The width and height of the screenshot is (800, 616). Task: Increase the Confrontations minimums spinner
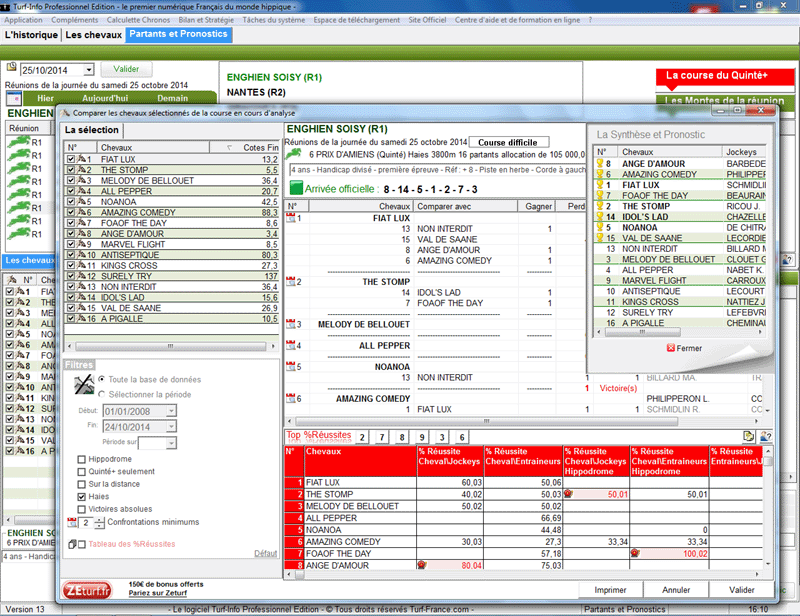click(99, 520)
